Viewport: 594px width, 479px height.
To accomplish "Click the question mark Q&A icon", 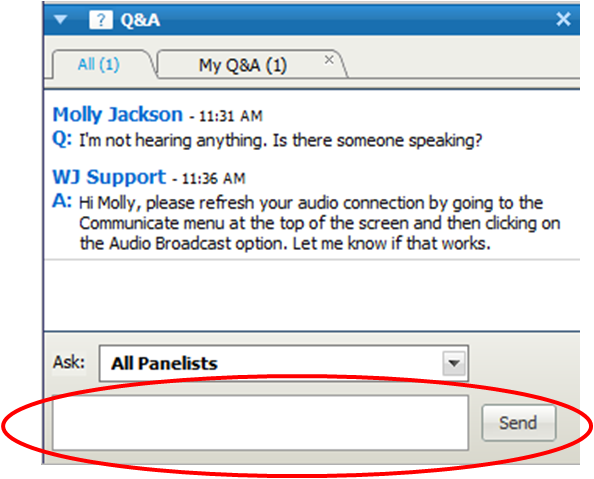I will pos(101,20).
